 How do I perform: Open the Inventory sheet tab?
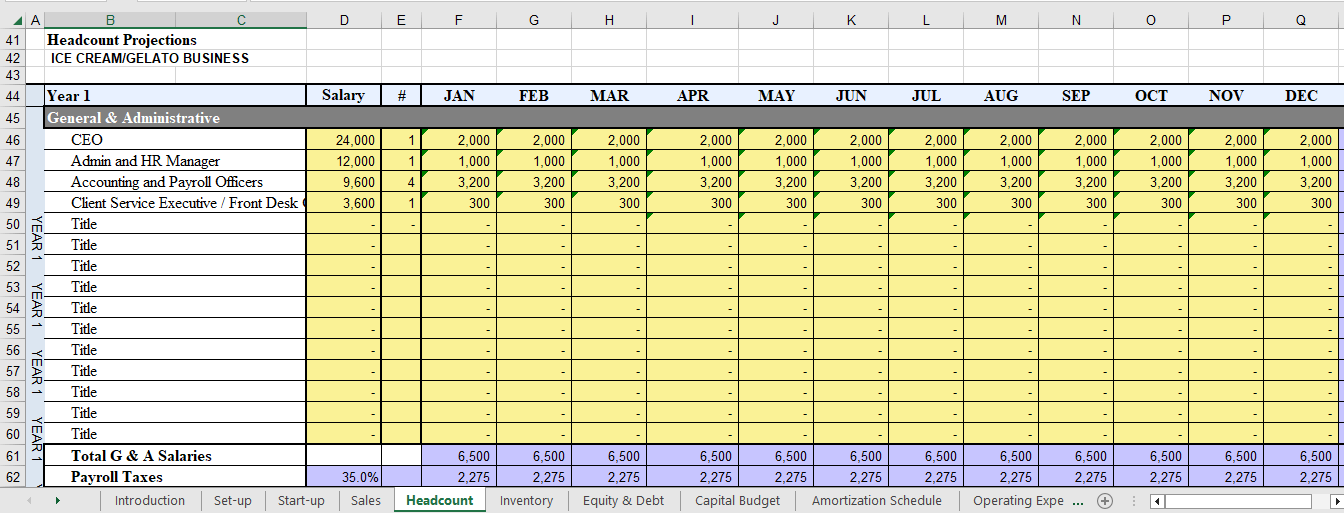coord(526,501)
